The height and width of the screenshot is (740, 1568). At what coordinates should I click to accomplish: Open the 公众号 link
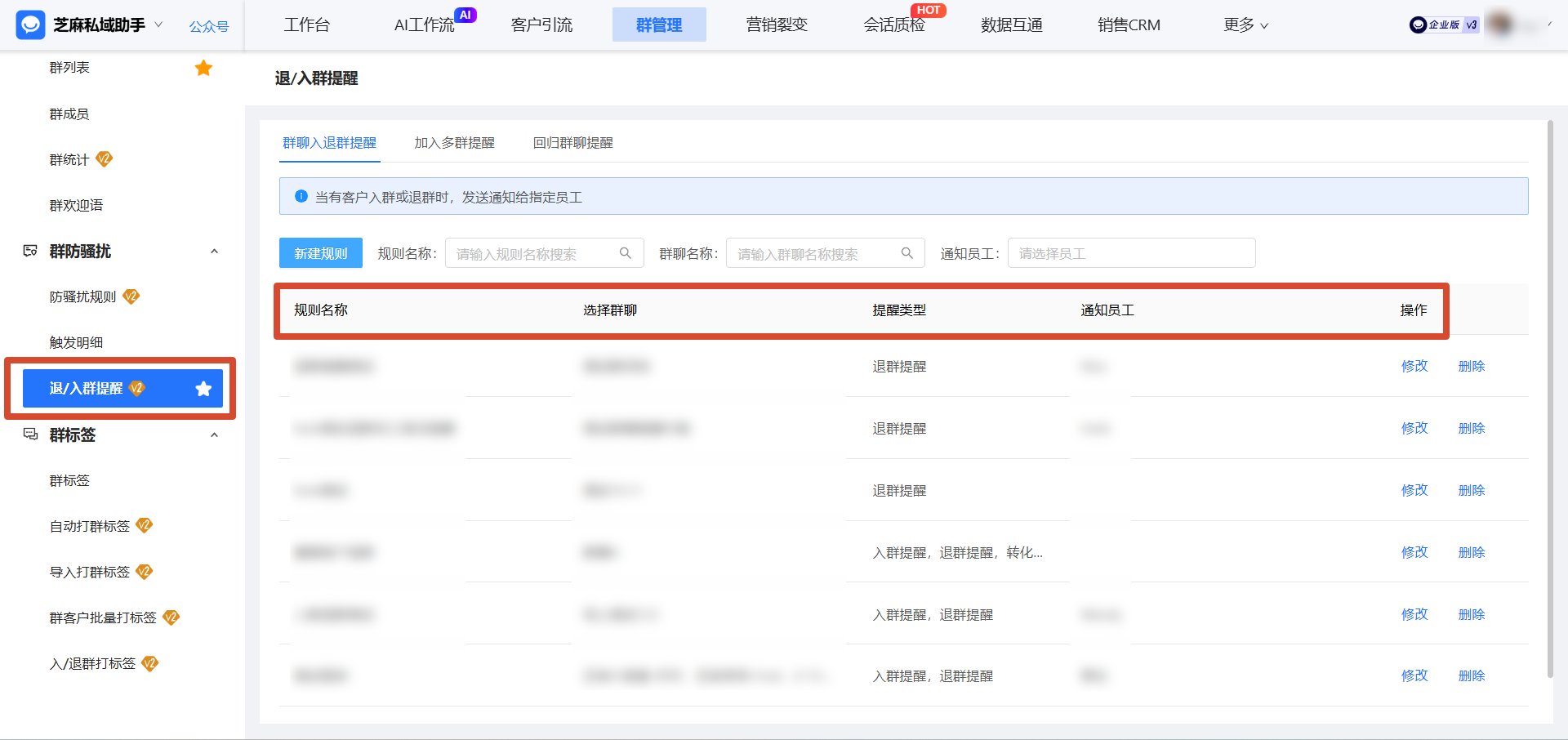[209, 26]
